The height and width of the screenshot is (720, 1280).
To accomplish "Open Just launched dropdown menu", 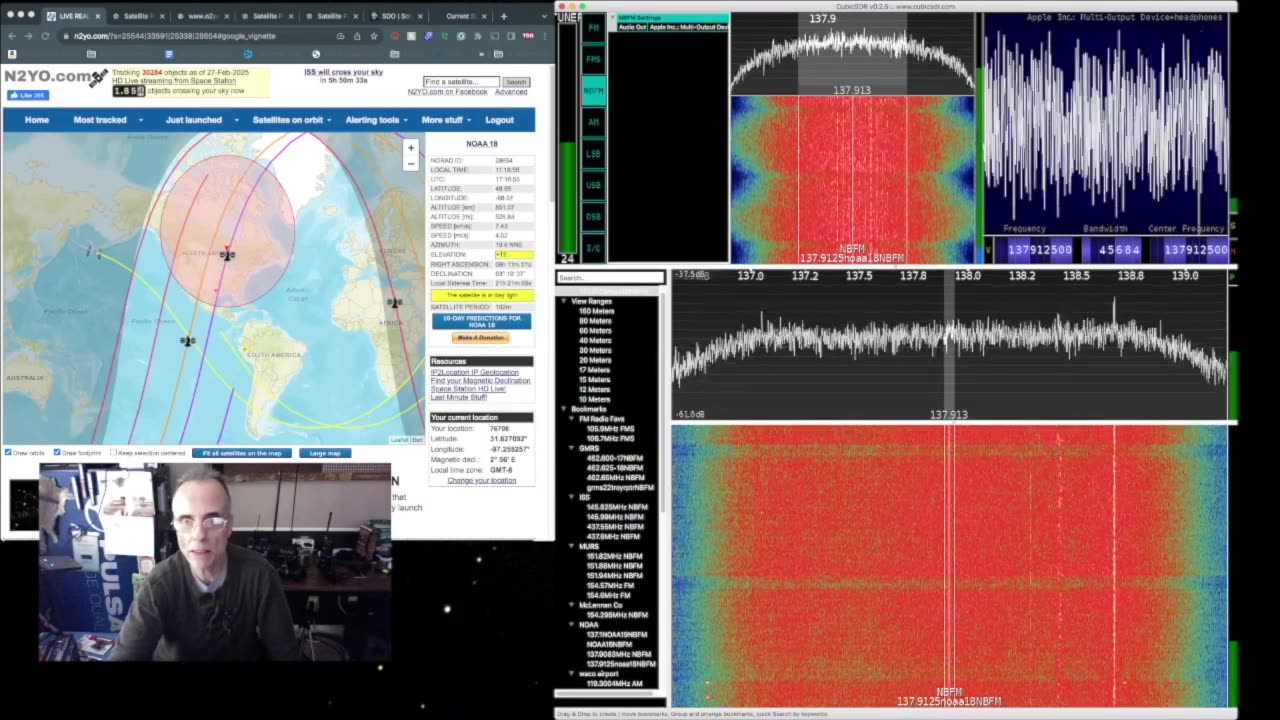I will pos(201,120).
